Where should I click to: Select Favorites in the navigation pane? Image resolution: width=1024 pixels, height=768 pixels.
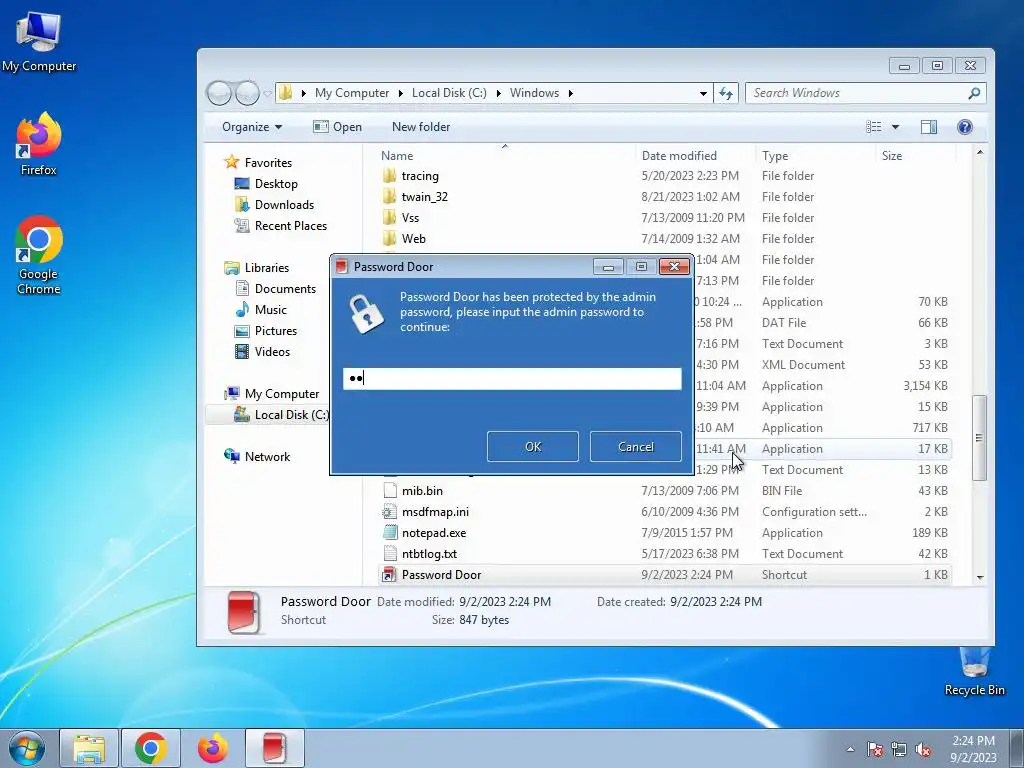tap(257, 163)
